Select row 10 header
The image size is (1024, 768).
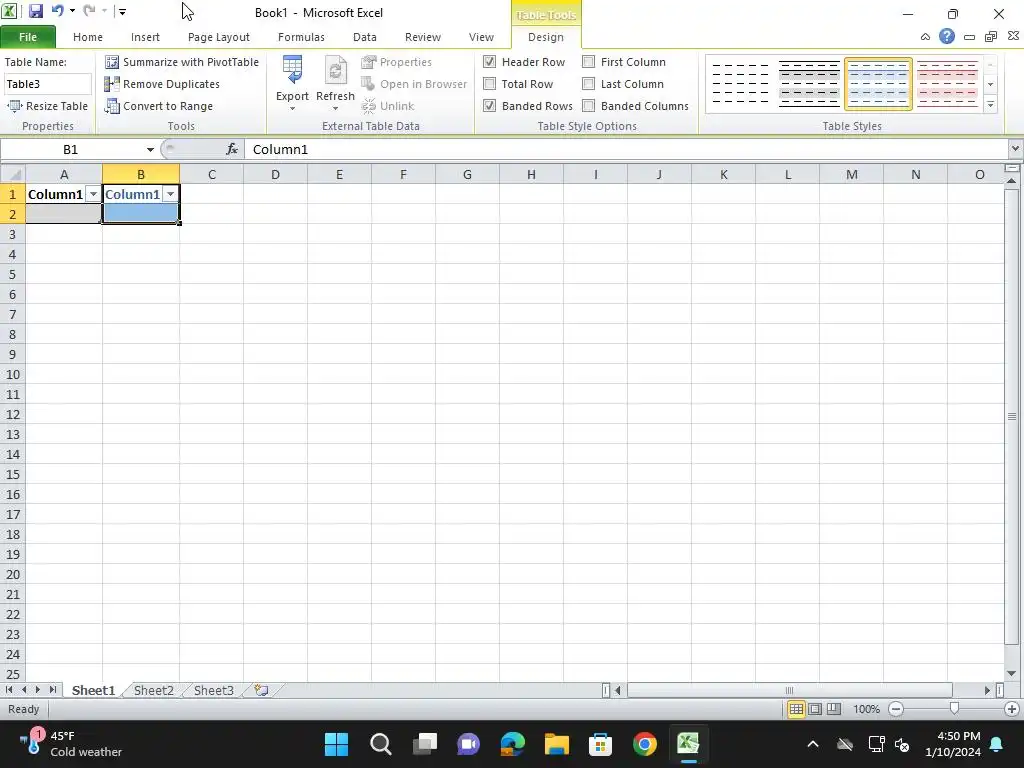(x=12, y=374)
